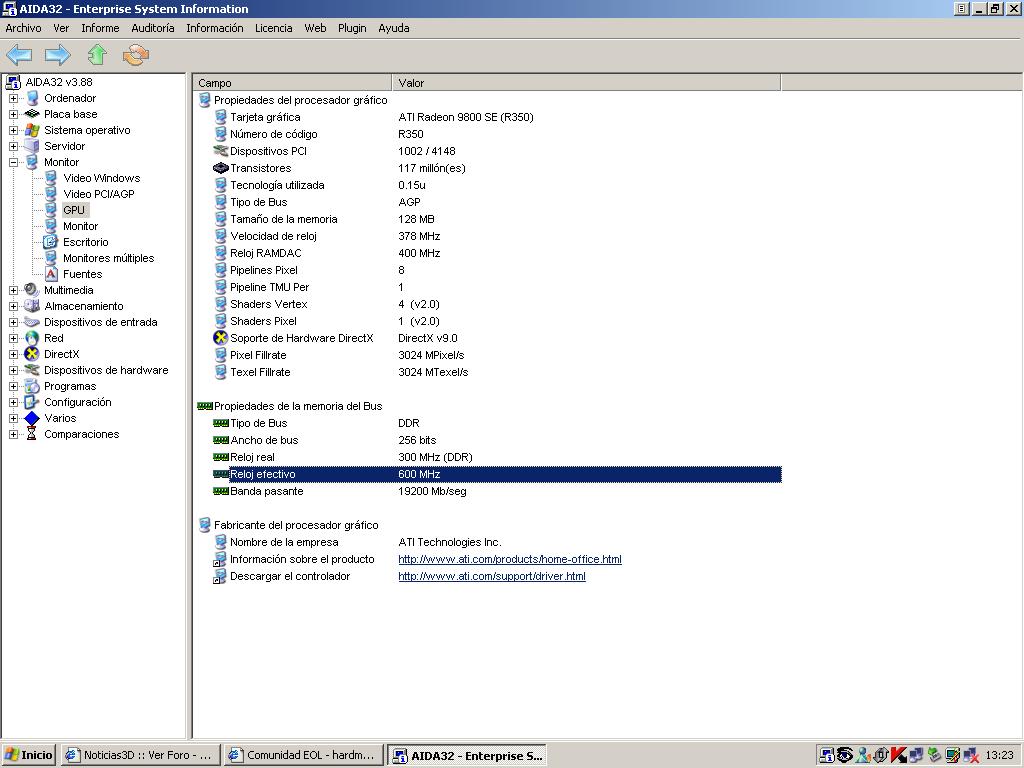Image resolution: width=1024 pixels, height=768 pixels.
Task: Click the Varios blue diamond icon
Action: pyautogui.click(x=32, y=418)
